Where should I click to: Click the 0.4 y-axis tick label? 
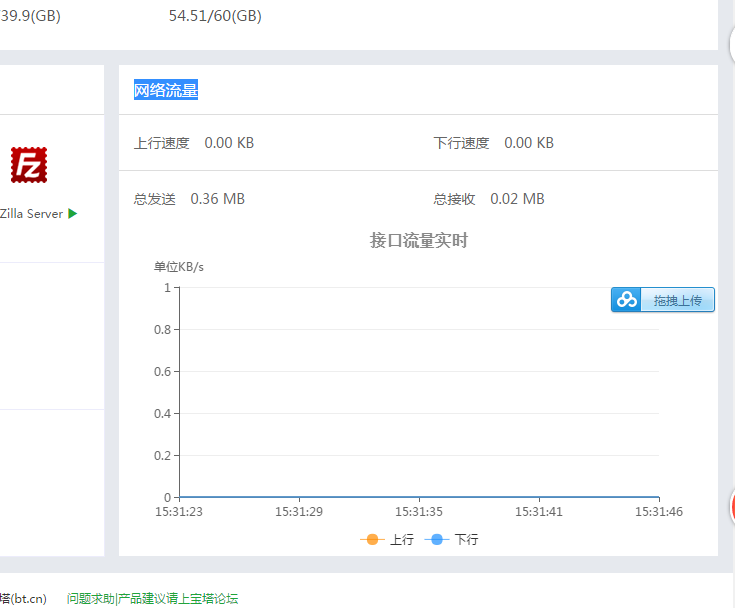pyautogui.click(x=162, y=413)
